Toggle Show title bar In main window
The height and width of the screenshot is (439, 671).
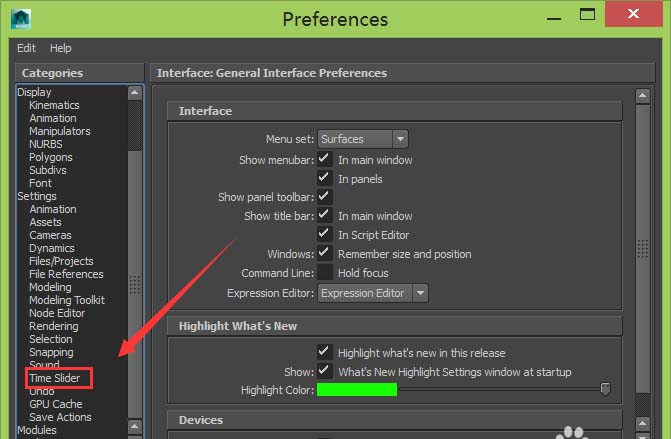[325, 216]
